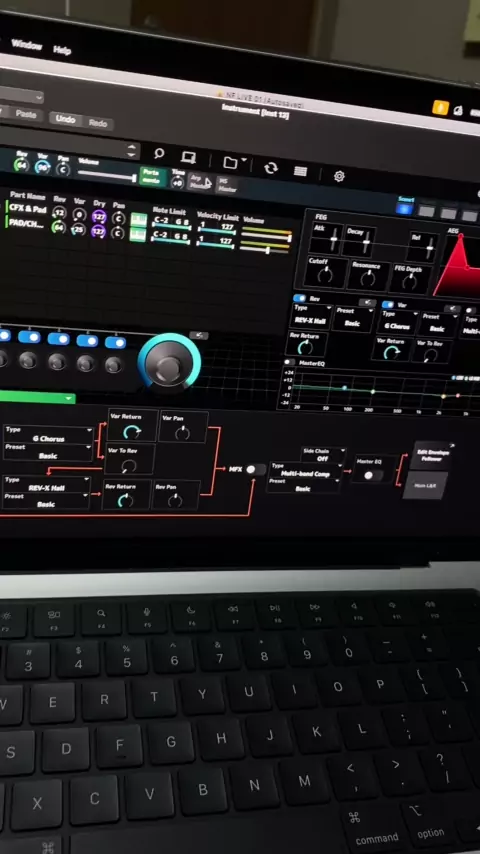This screenshot has height=854, width=480.
Task: Open Var Type dropdown showing G Chorus
Action: pyautogui.click(x=399, y=321)
